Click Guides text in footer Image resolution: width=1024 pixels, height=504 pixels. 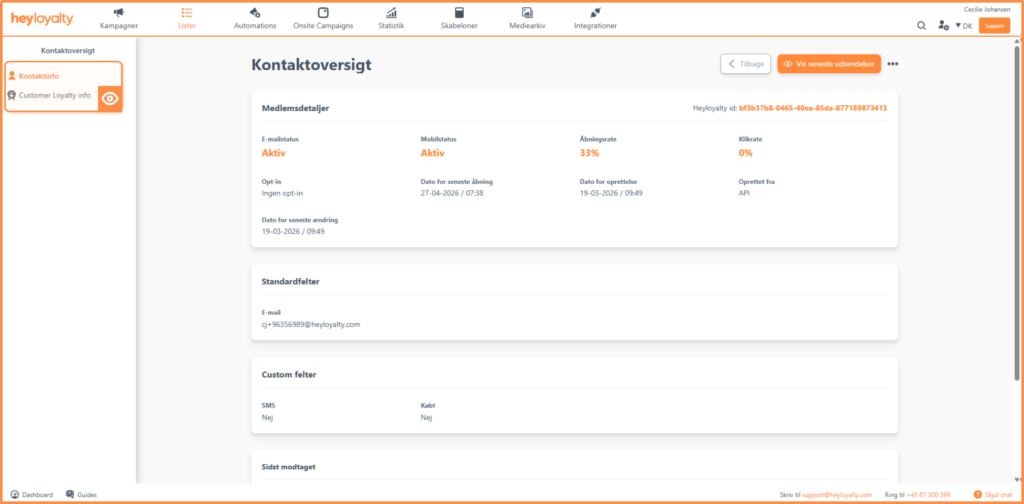pos(87,495)
